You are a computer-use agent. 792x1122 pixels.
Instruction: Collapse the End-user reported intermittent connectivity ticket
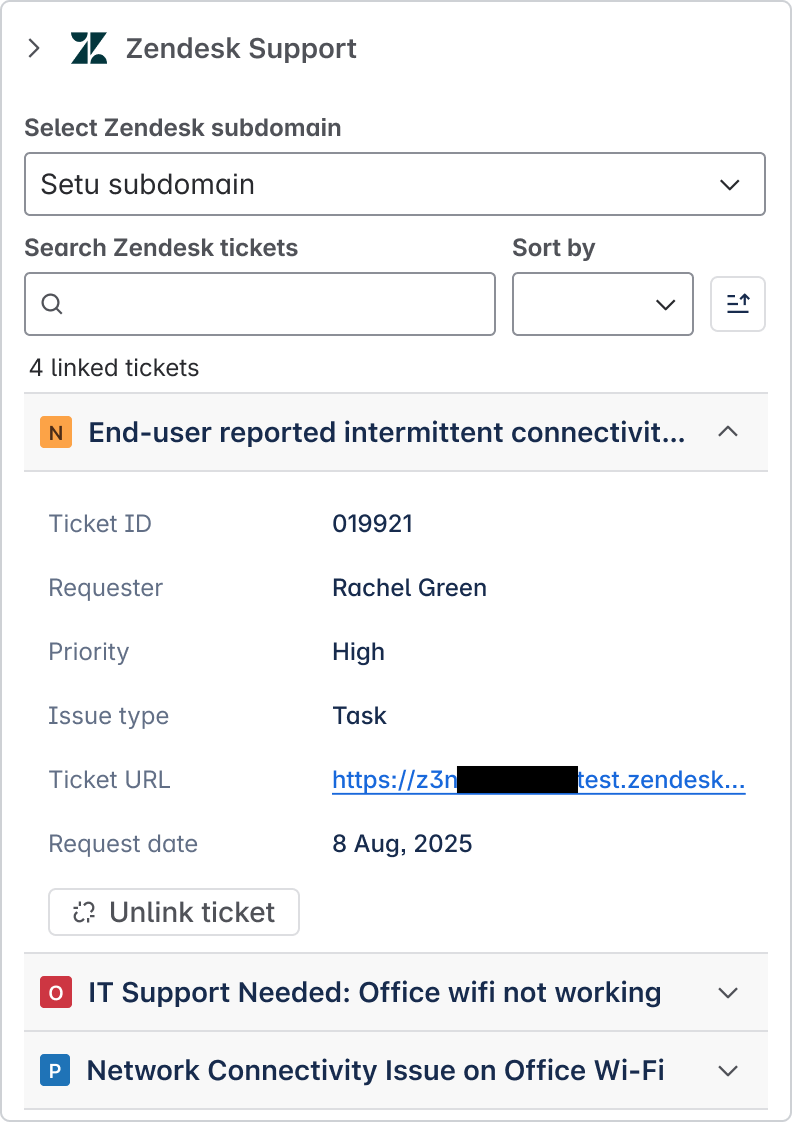(x=728, y=432)
